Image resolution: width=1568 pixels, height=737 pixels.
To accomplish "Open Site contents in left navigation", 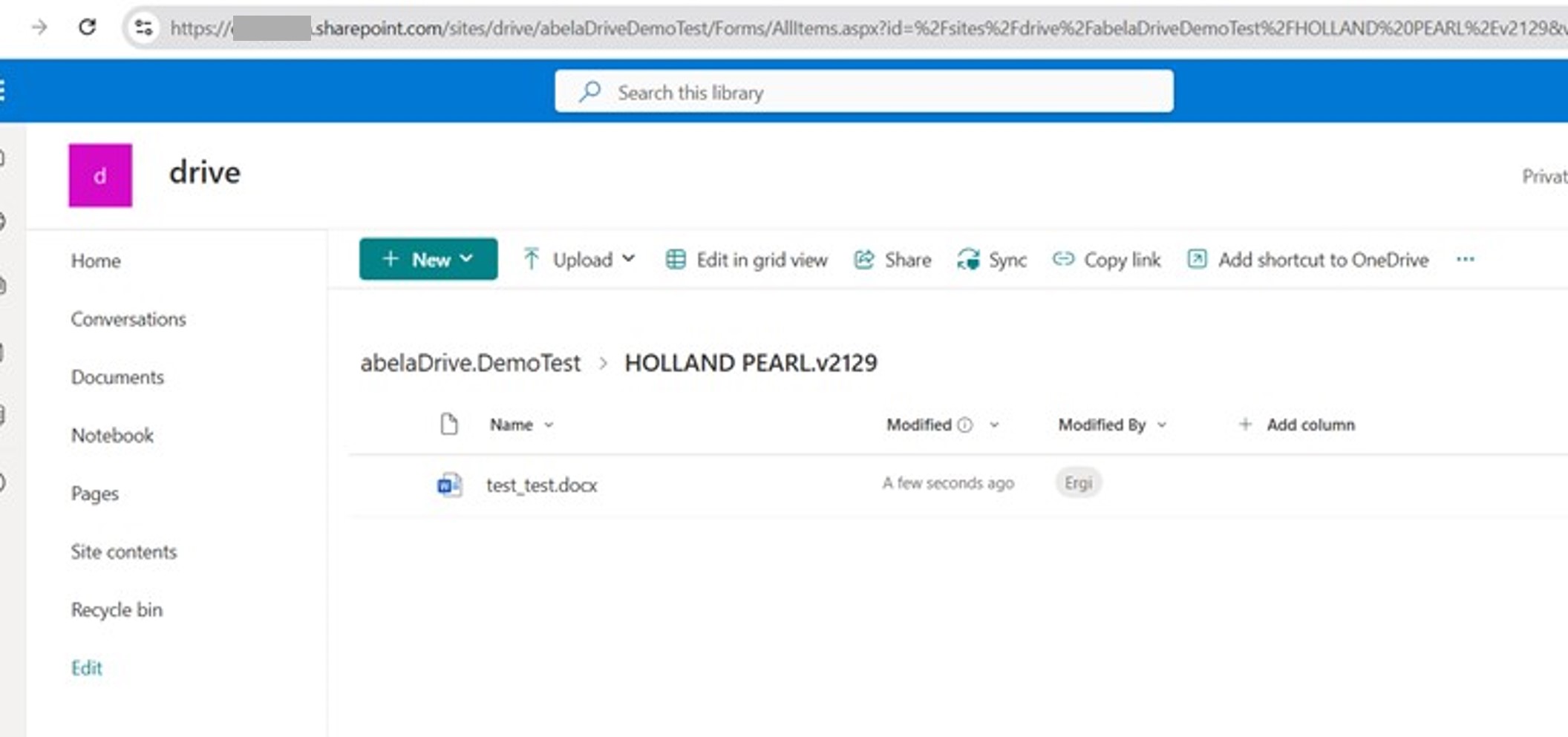I will [x=123, y=551].
